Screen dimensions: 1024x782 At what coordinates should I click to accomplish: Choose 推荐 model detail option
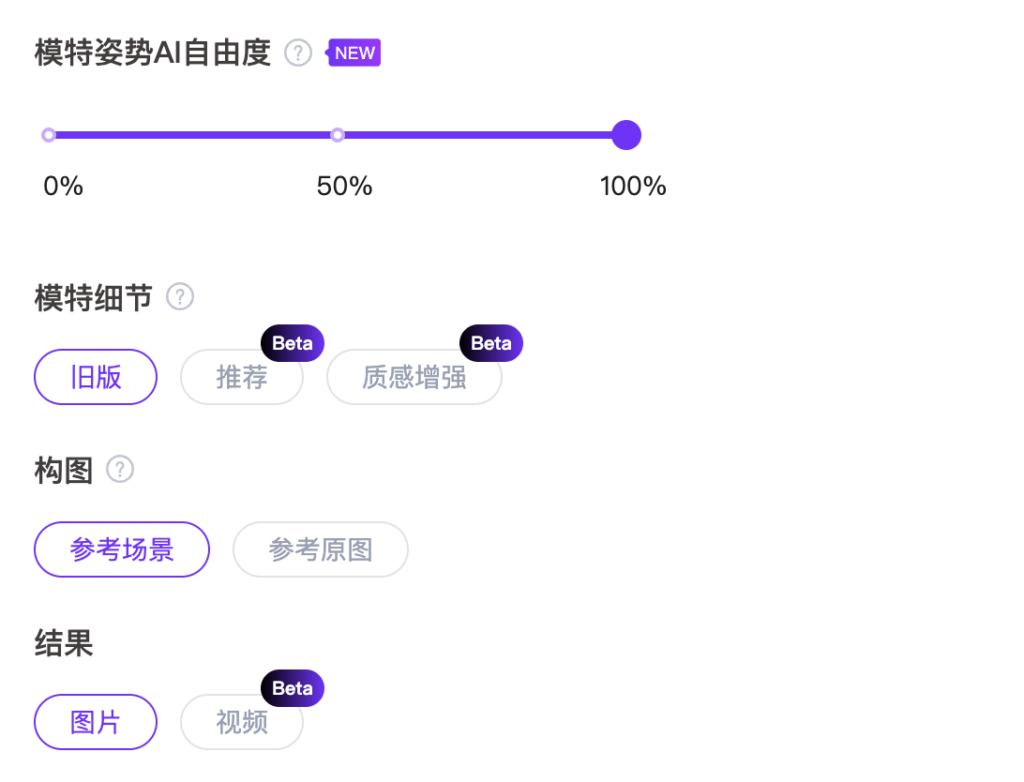(x=241, y=378)
